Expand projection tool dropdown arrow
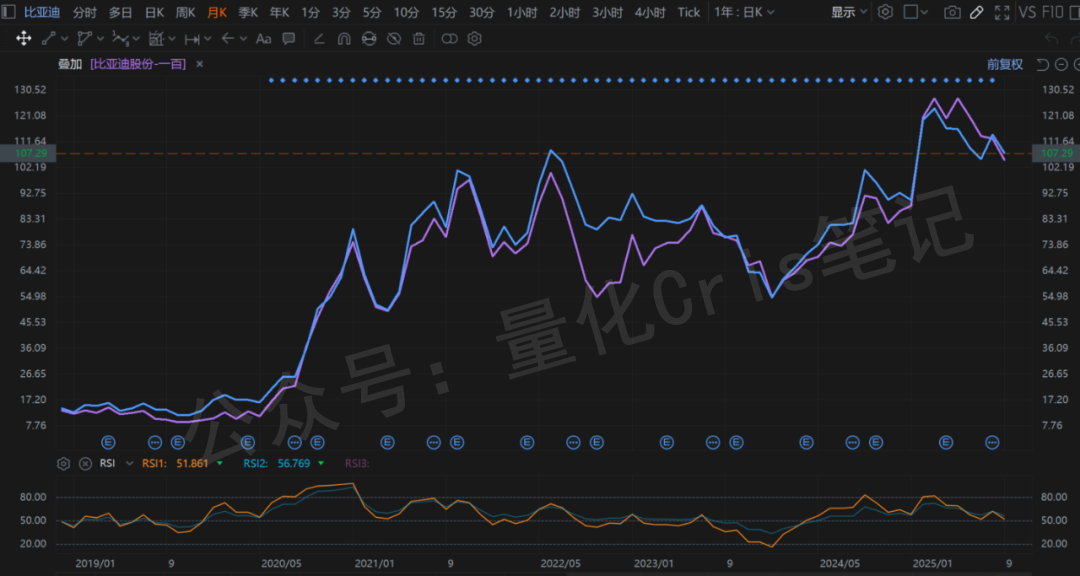Image resolution: width=1080 pixels, height=576 pixels. click(172, 39)
